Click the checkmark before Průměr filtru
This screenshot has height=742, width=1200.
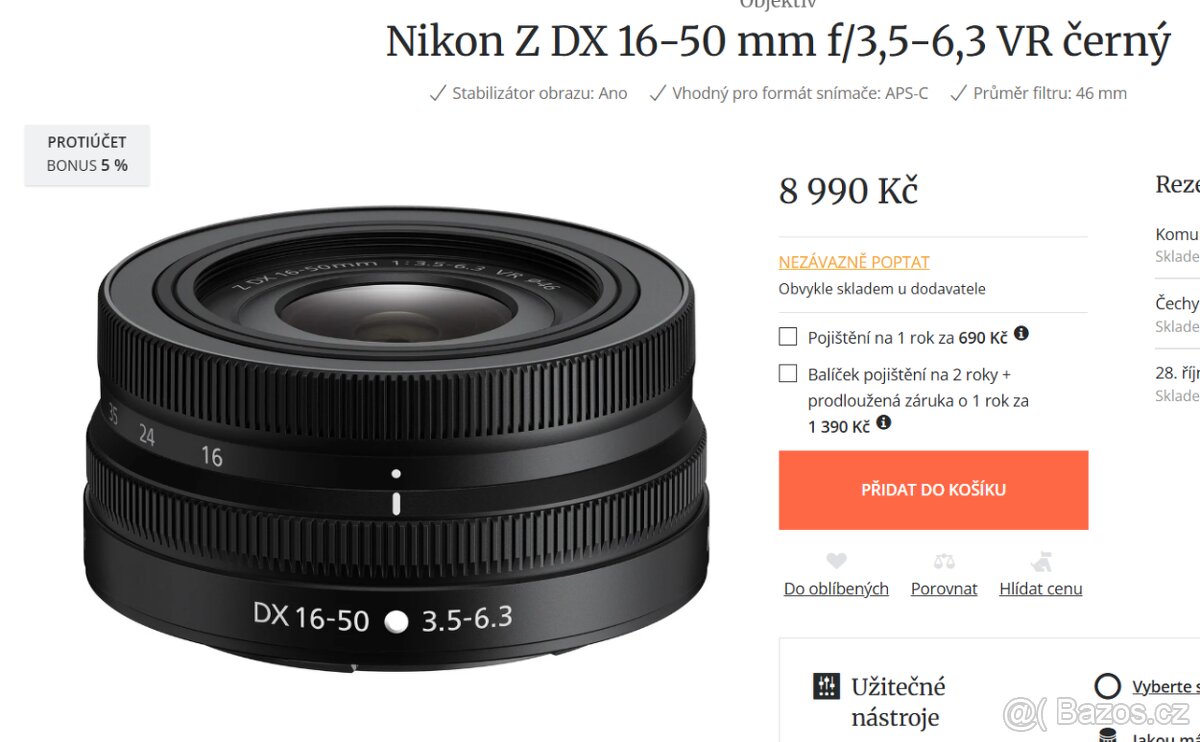coord(958,93)
